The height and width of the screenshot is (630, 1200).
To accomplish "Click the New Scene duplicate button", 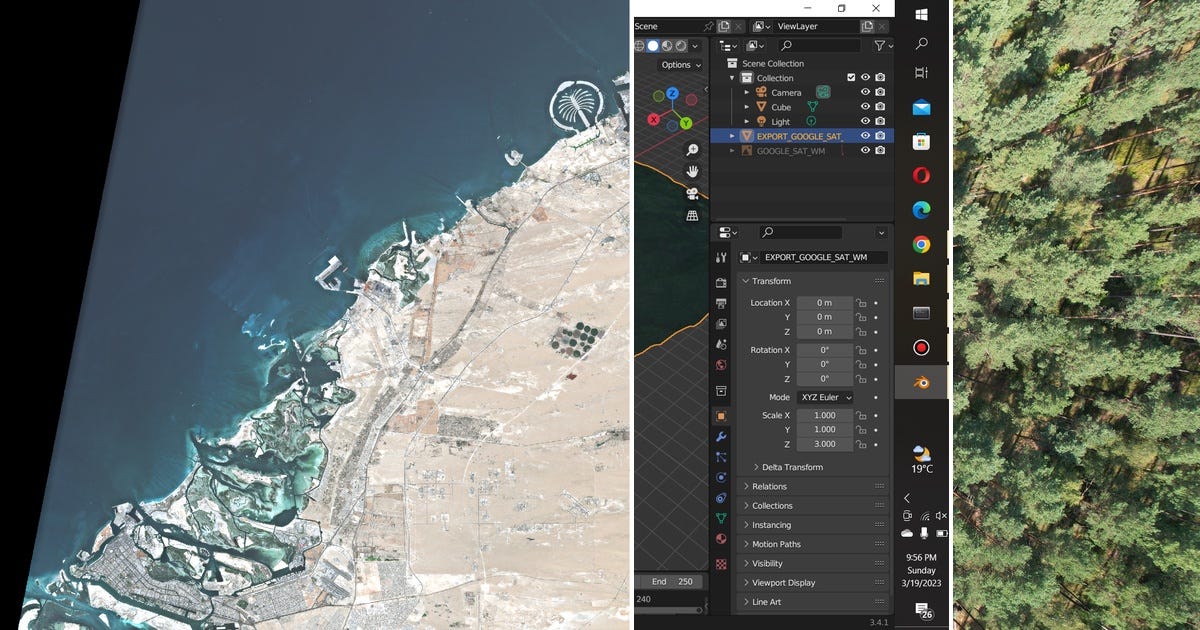I will point(724,26).
